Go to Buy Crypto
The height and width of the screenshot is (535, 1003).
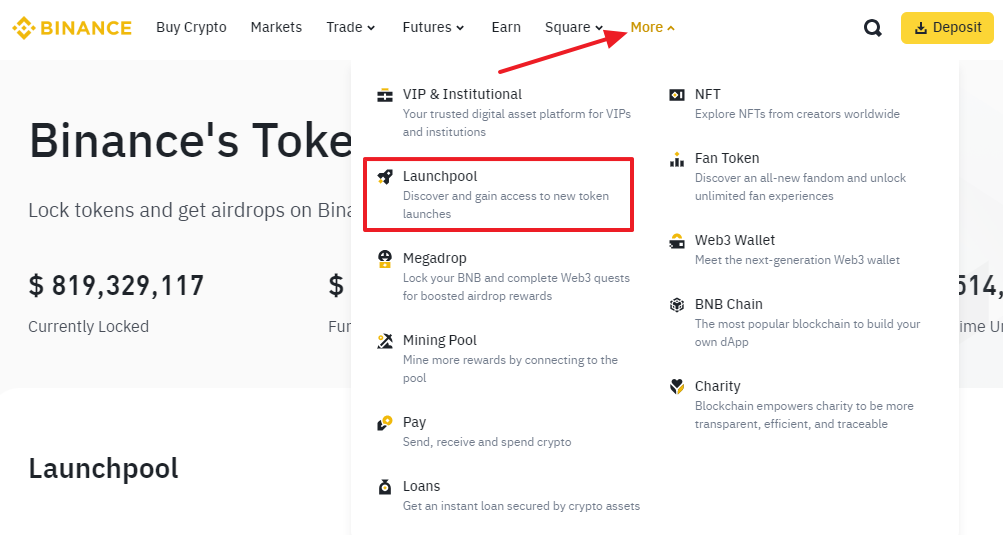click(x=191, y=28)
